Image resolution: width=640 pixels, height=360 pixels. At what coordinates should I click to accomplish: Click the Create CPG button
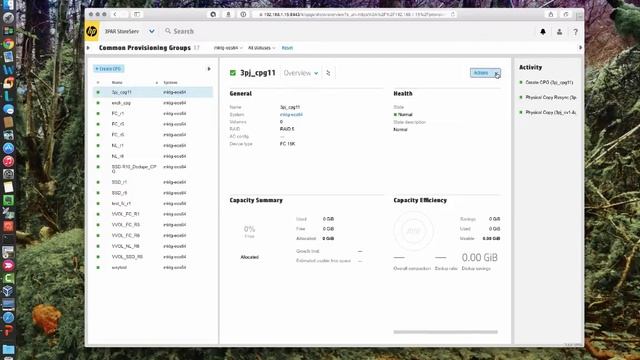pos(109,69)
